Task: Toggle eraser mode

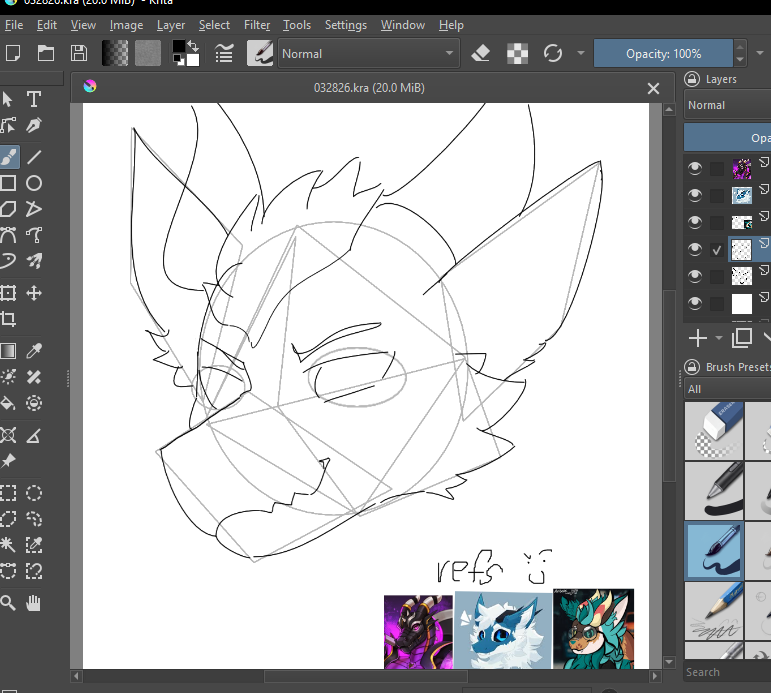Action: (x=480, y=53)
